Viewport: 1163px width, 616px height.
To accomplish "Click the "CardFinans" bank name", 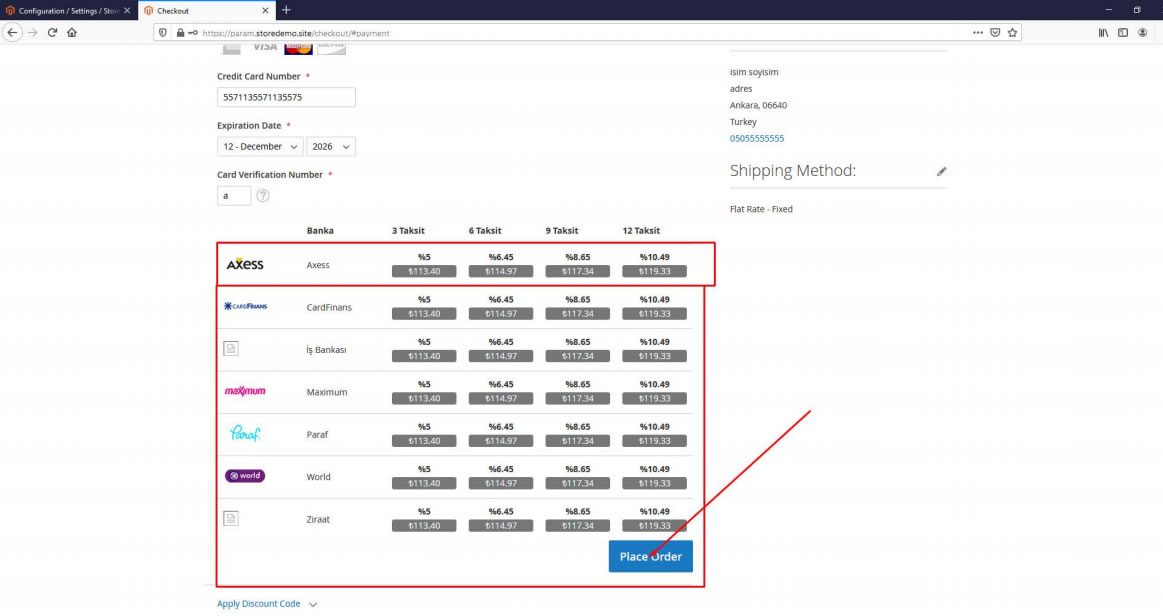I will (x=329, y=308).
